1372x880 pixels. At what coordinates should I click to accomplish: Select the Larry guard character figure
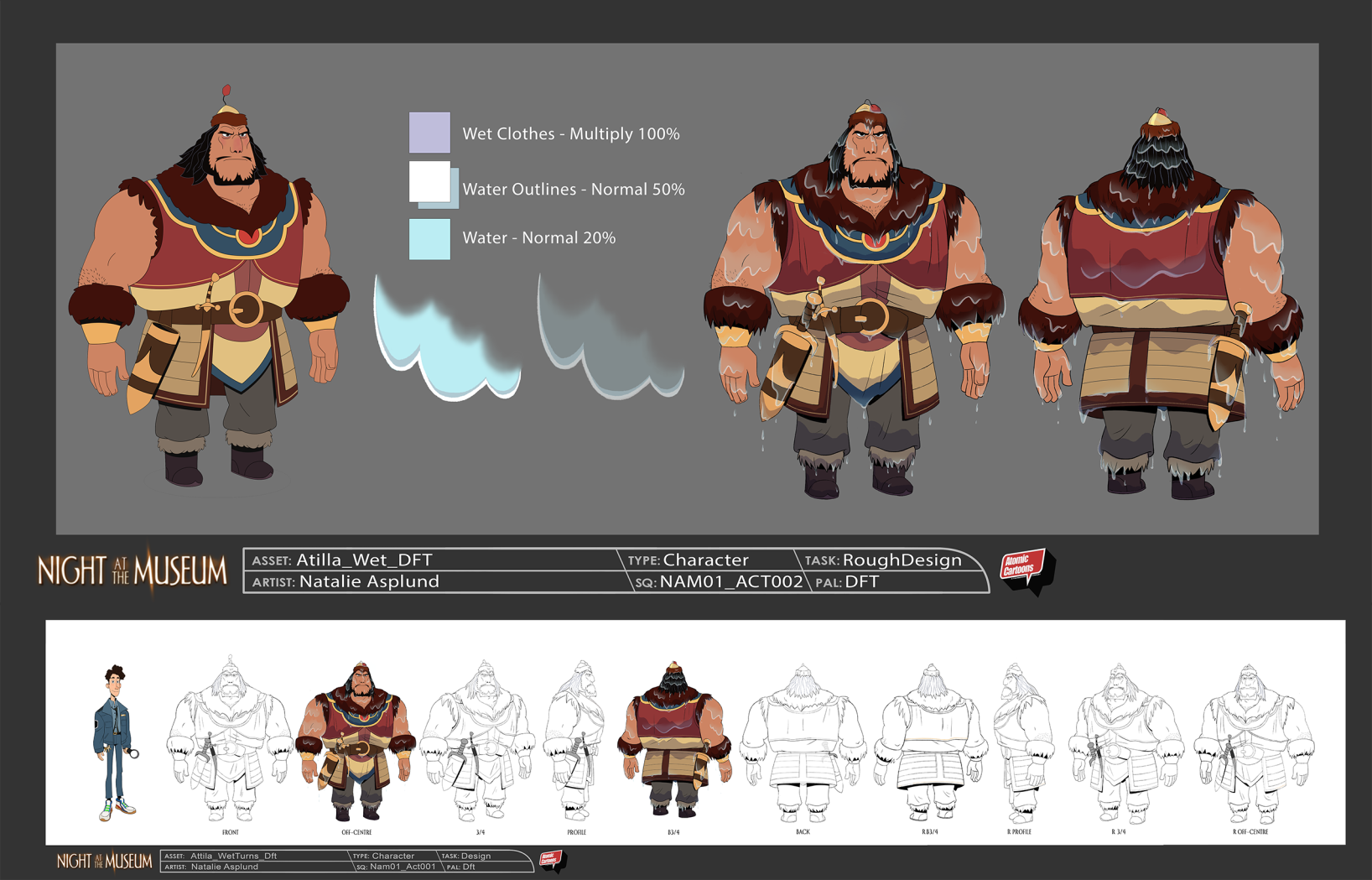[x=115, y=743]
